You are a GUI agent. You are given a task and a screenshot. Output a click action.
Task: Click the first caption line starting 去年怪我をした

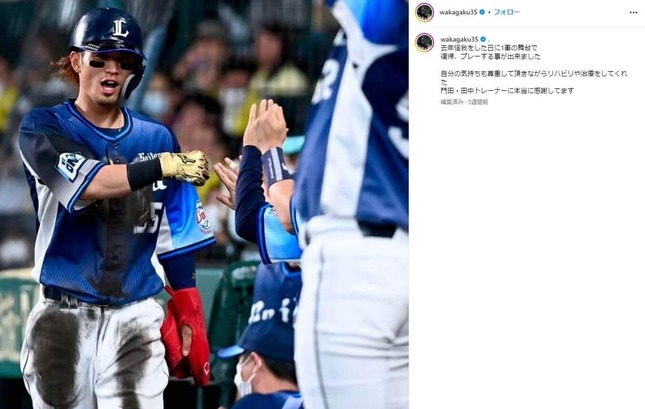coord(489,48)
